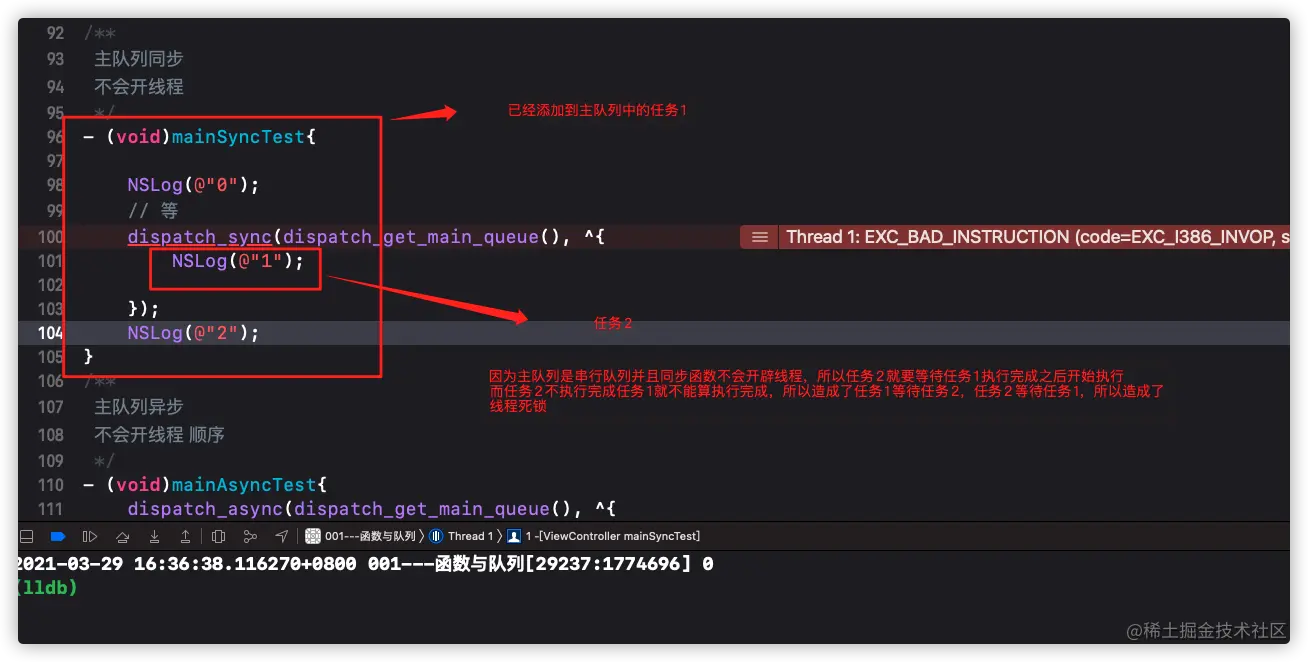
Task: Click the comment 主队列异步 on line 107
Action: pyautogui.click(x=139, y=407)
